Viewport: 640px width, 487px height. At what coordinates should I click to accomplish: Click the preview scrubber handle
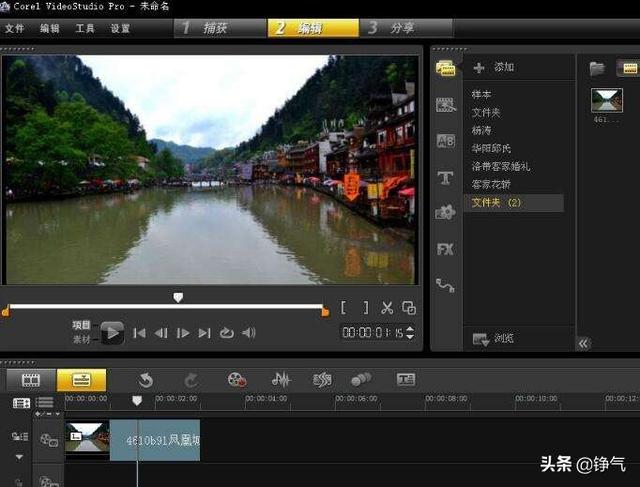coord(178,297)
